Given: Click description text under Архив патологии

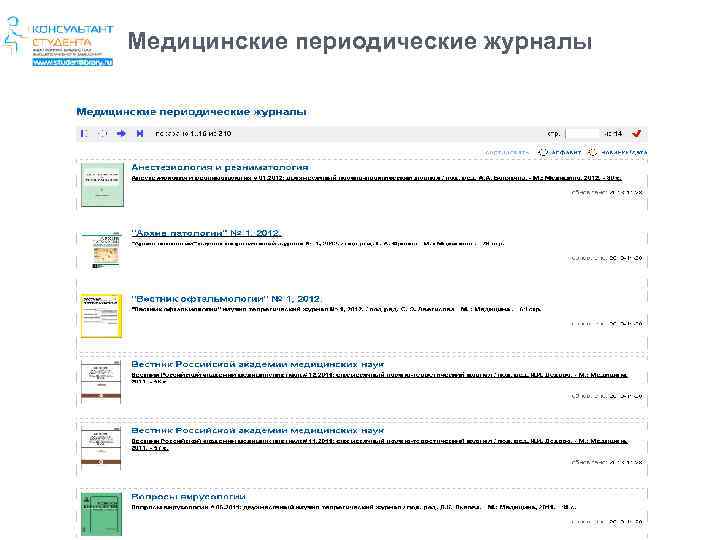Looking at the screenshot, I should click(x=318, y=244).
